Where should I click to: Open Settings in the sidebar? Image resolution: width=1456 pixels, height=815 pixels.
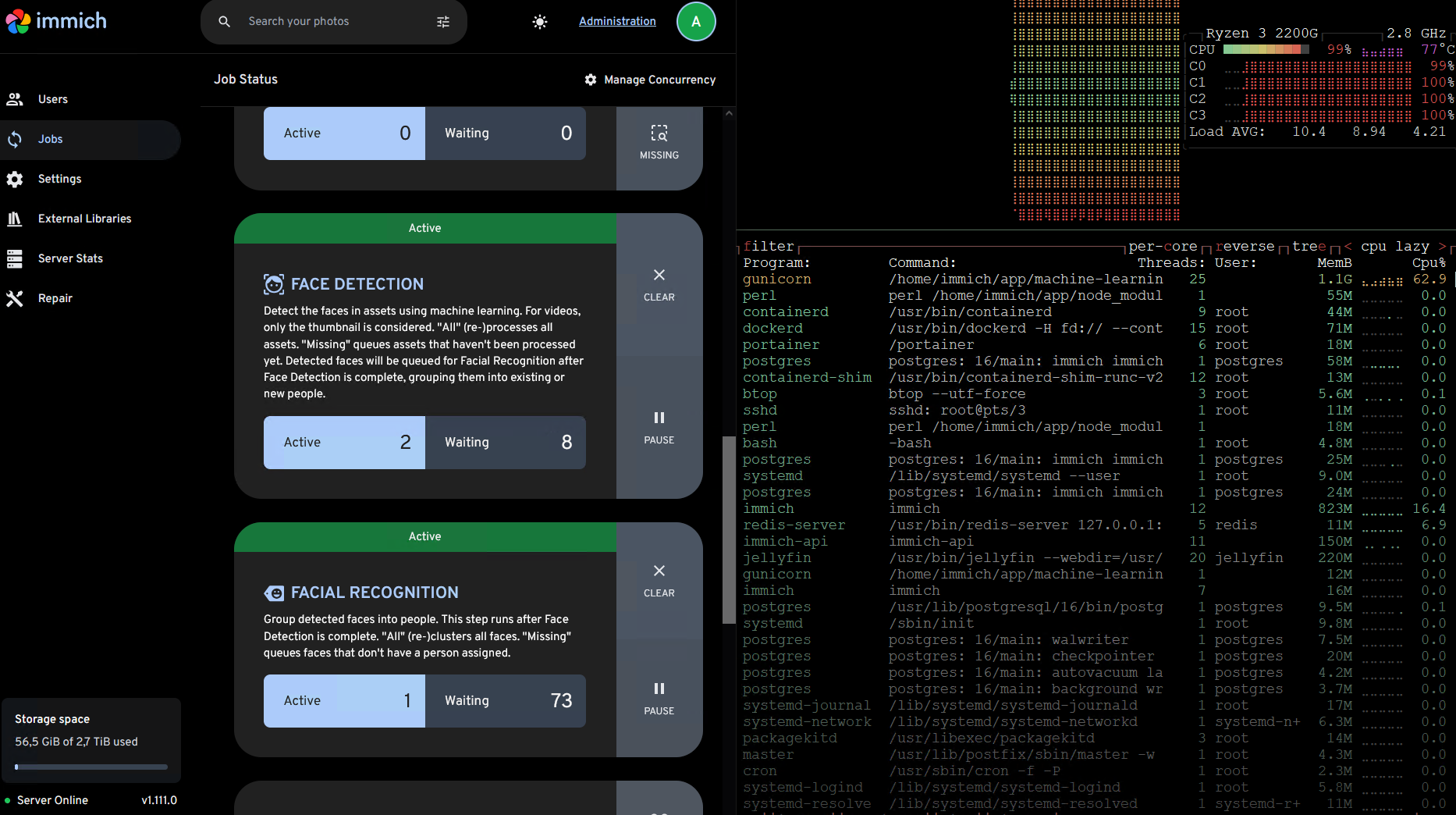91,179
